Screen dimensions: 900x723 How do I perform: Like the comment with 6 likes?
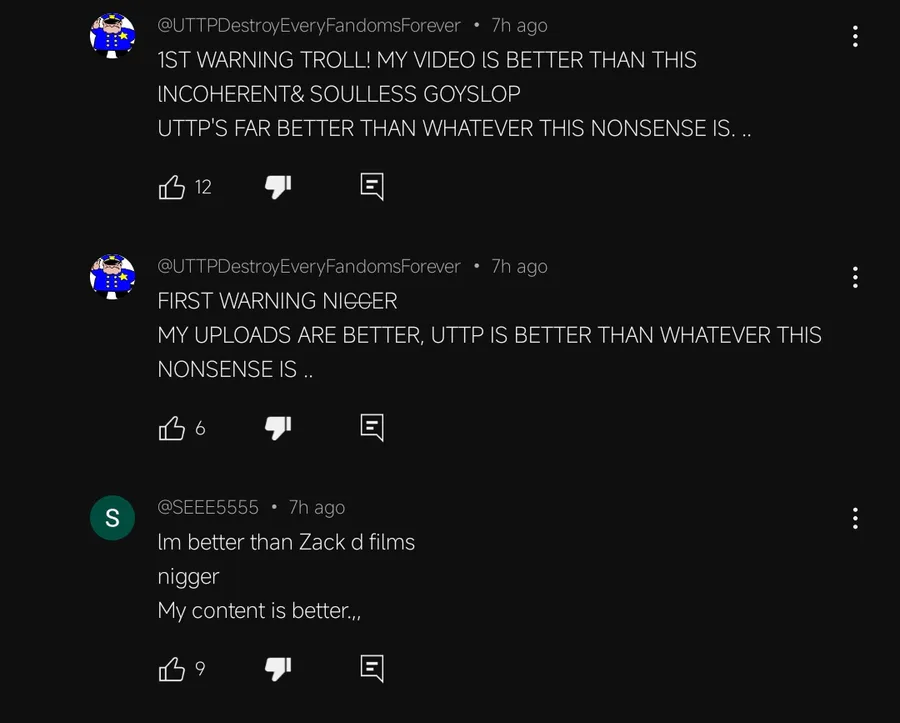(172, 428)
